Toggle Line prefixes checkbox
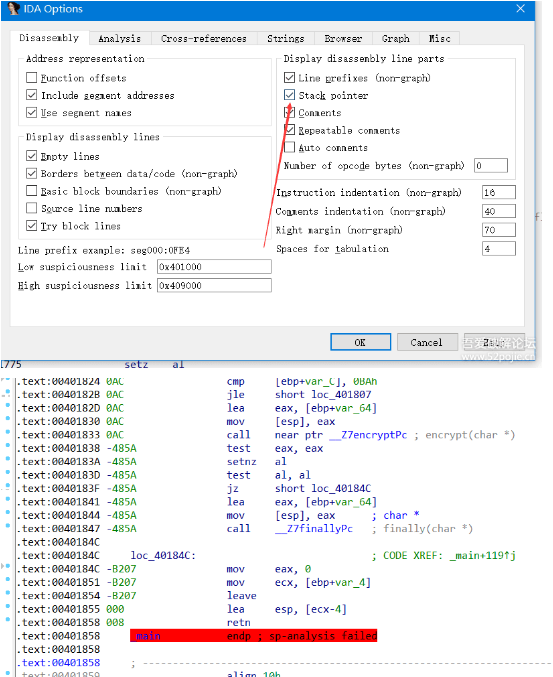This screenshot has width=553, height=677. pyautogui.click(x=289, y=78)
